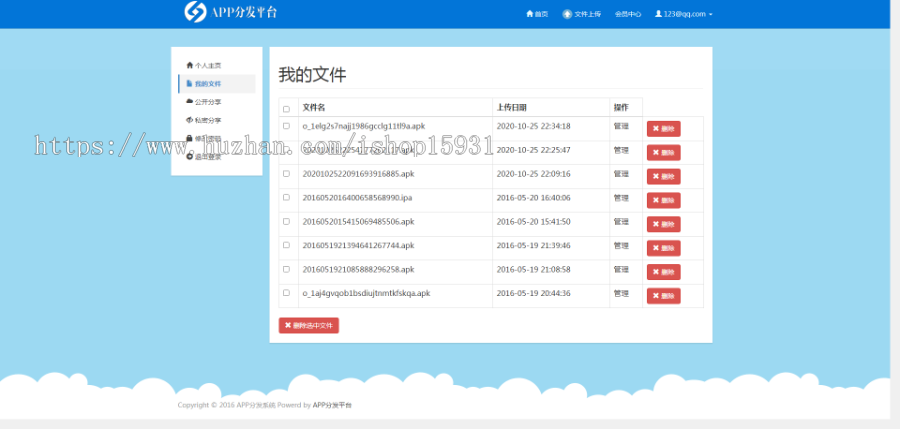The width and height of the screenshot is (900, 429).
Task: Click 管理 for 2016051921085888296258.apk
Action: click(621, 269)
